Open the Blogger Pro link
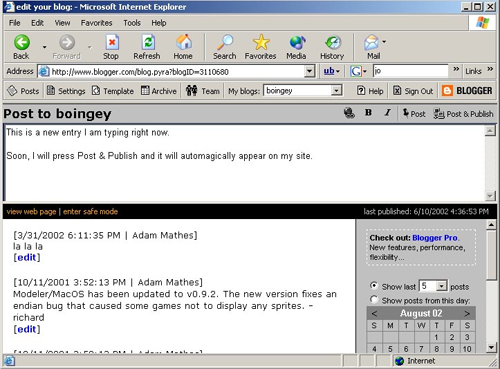Viewport: 500px width, 369px height. (435, 238)
